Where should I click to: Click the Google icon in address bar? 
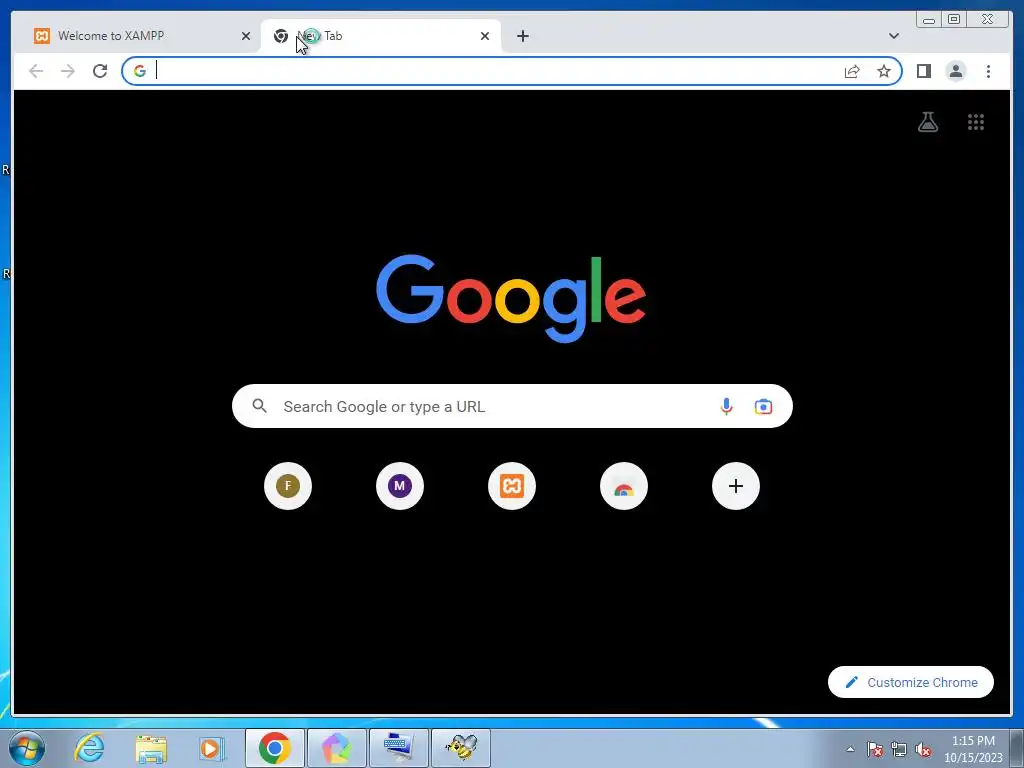(x=140, y=71)
